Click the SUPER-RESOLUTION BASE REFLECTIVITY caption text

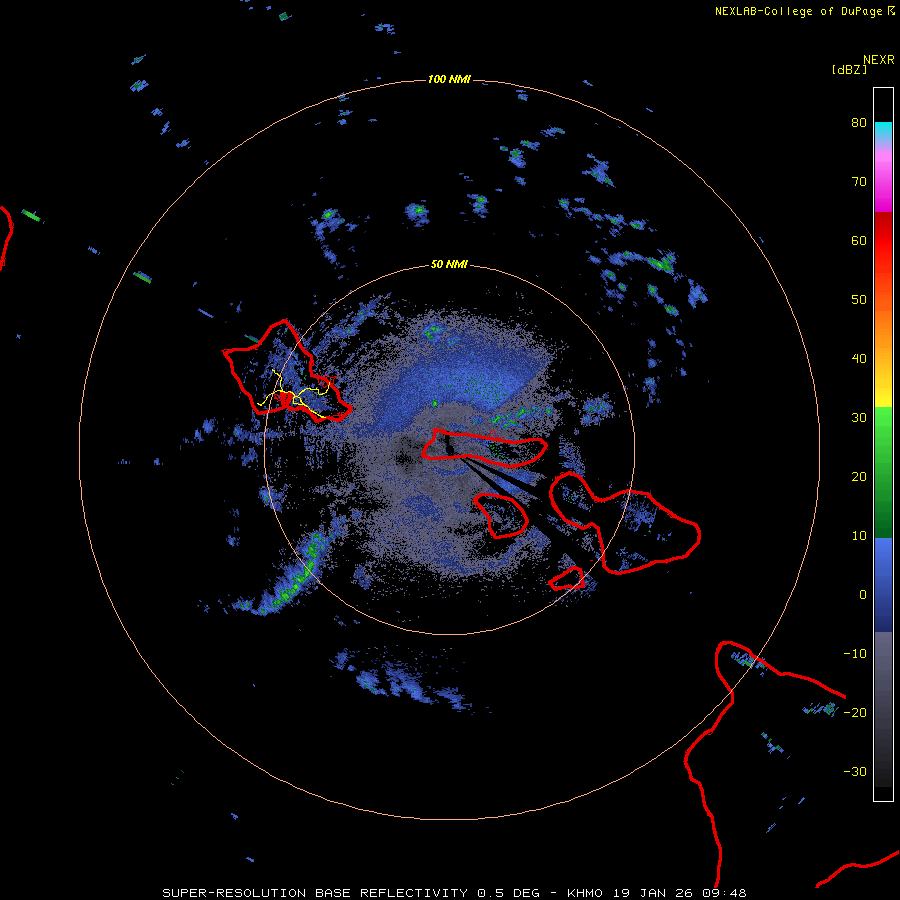tap(315, 893)
